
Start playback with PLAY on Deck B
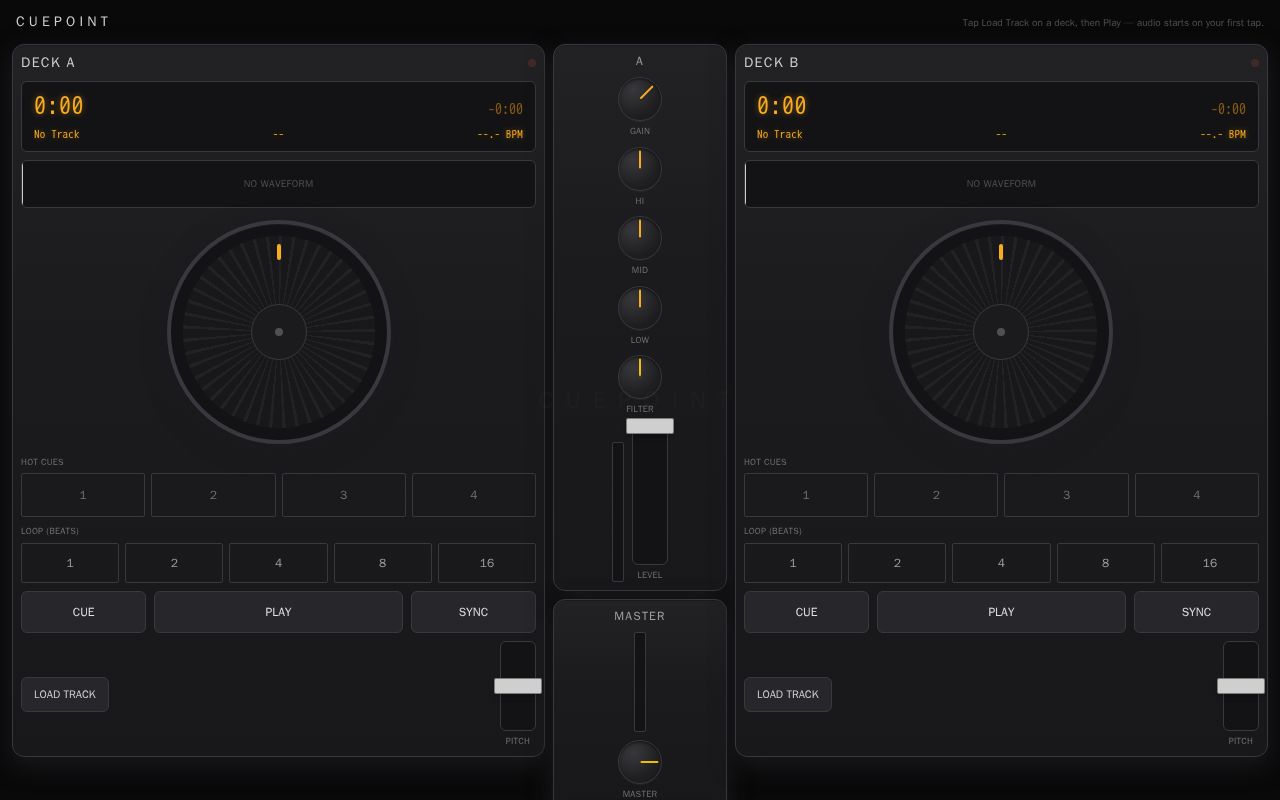point(1001,612)
